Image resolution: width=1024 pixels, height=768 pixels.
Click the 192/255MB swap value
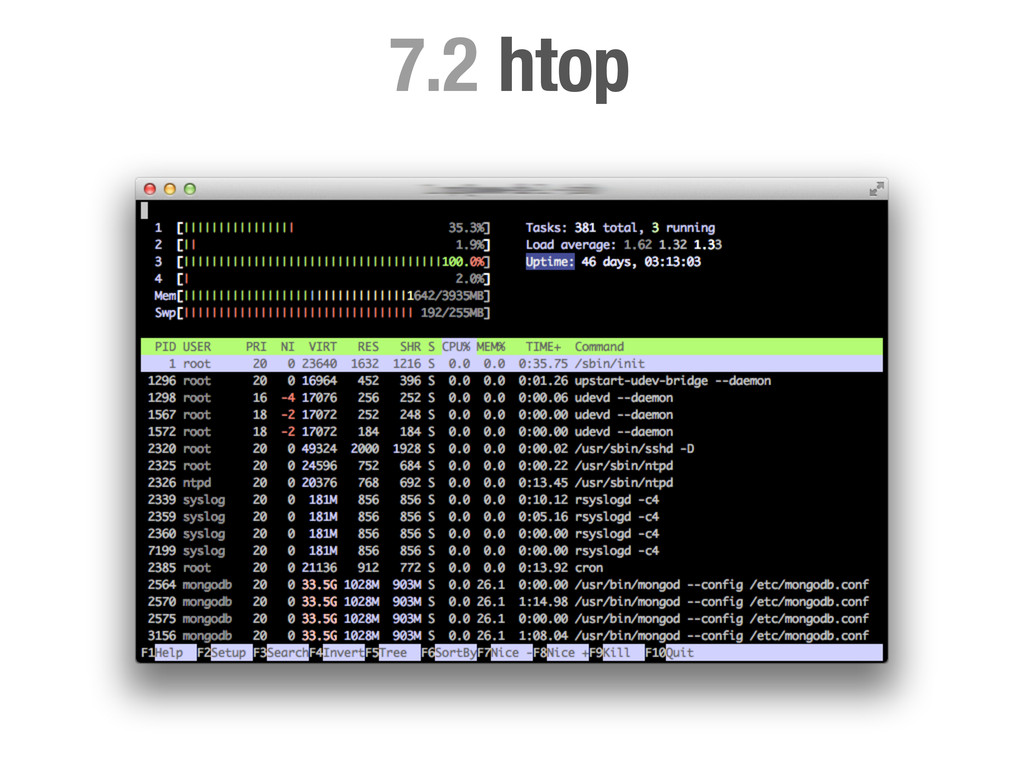(x=453, y=313)
